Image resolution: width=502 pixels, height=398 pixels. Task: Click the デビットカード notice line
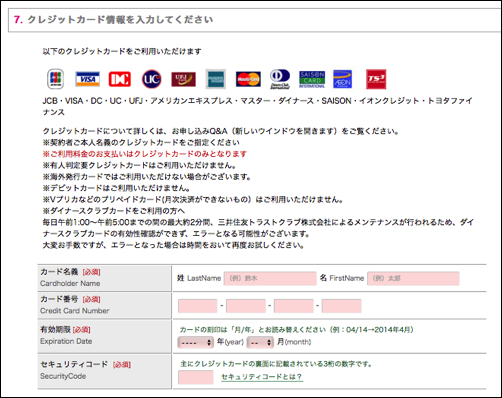(x=117, y=188)
